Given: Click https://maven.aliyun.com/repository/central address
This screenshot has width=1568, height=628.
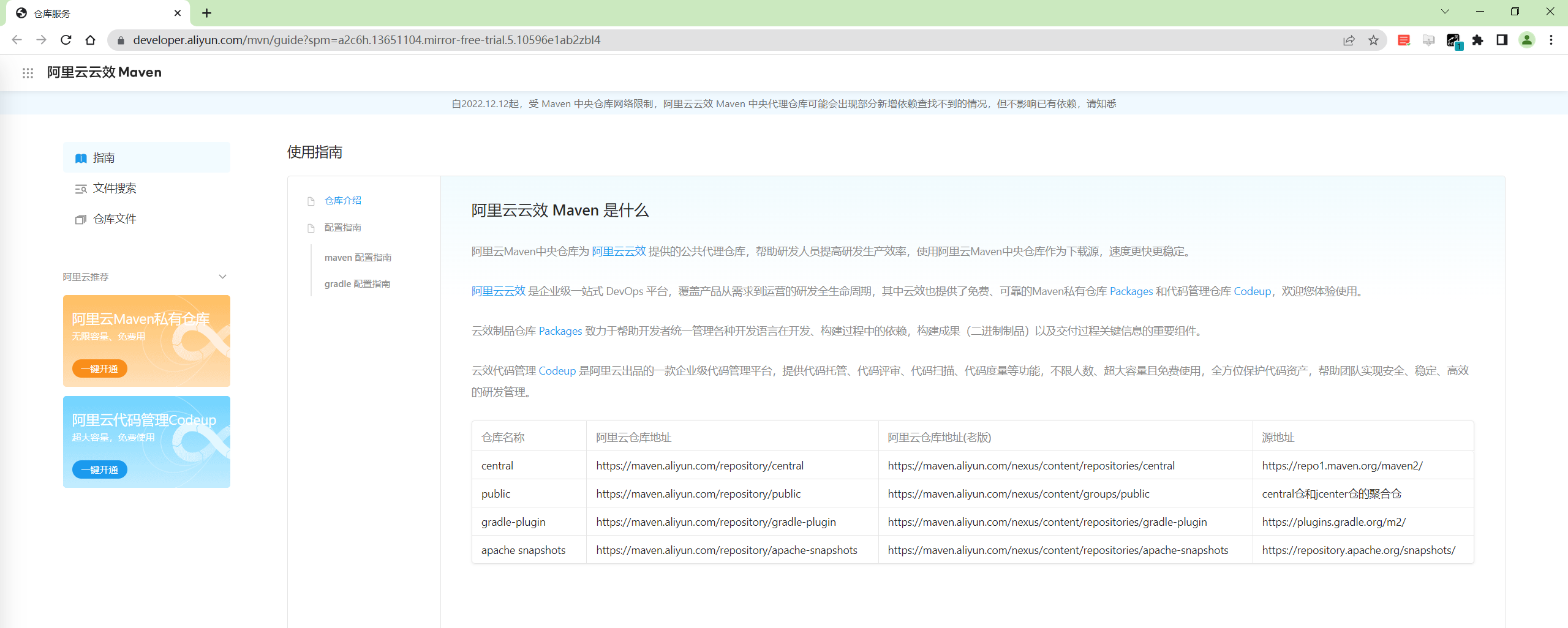Looking at the screenshot, I should pos(700,466).
